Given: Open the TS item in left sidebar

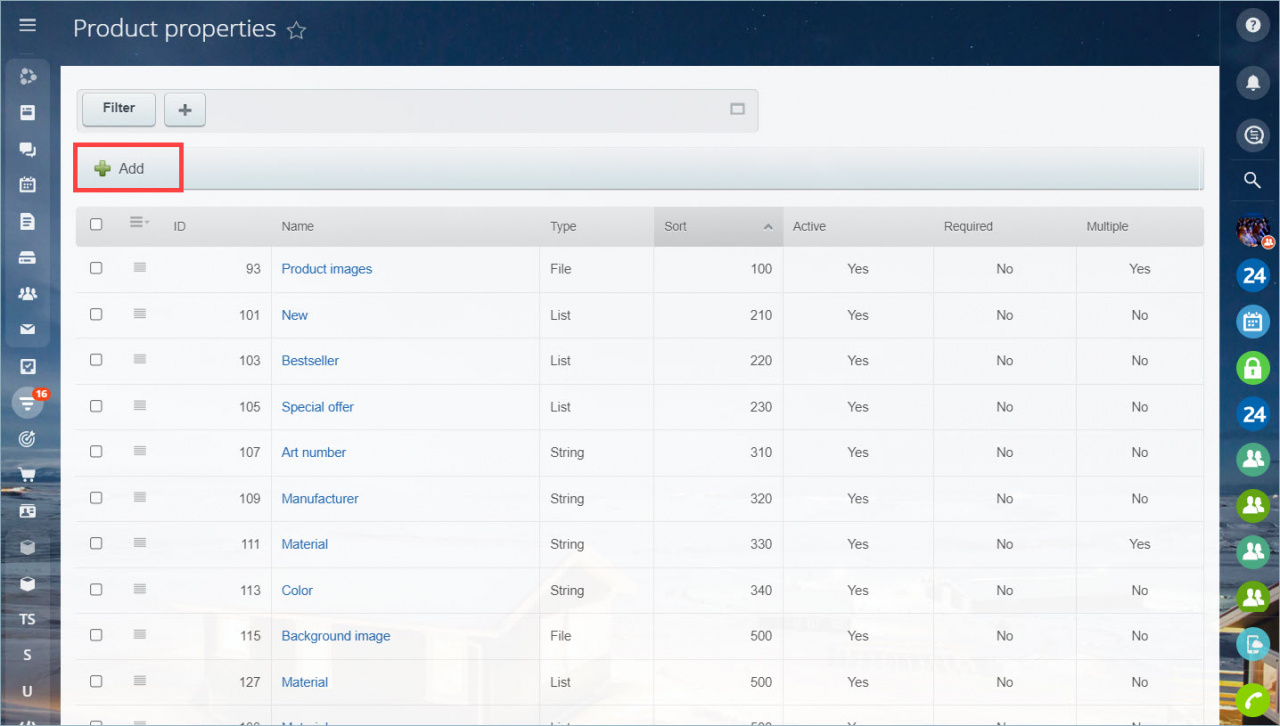Looking at the screenshot, I should [28, 619].
